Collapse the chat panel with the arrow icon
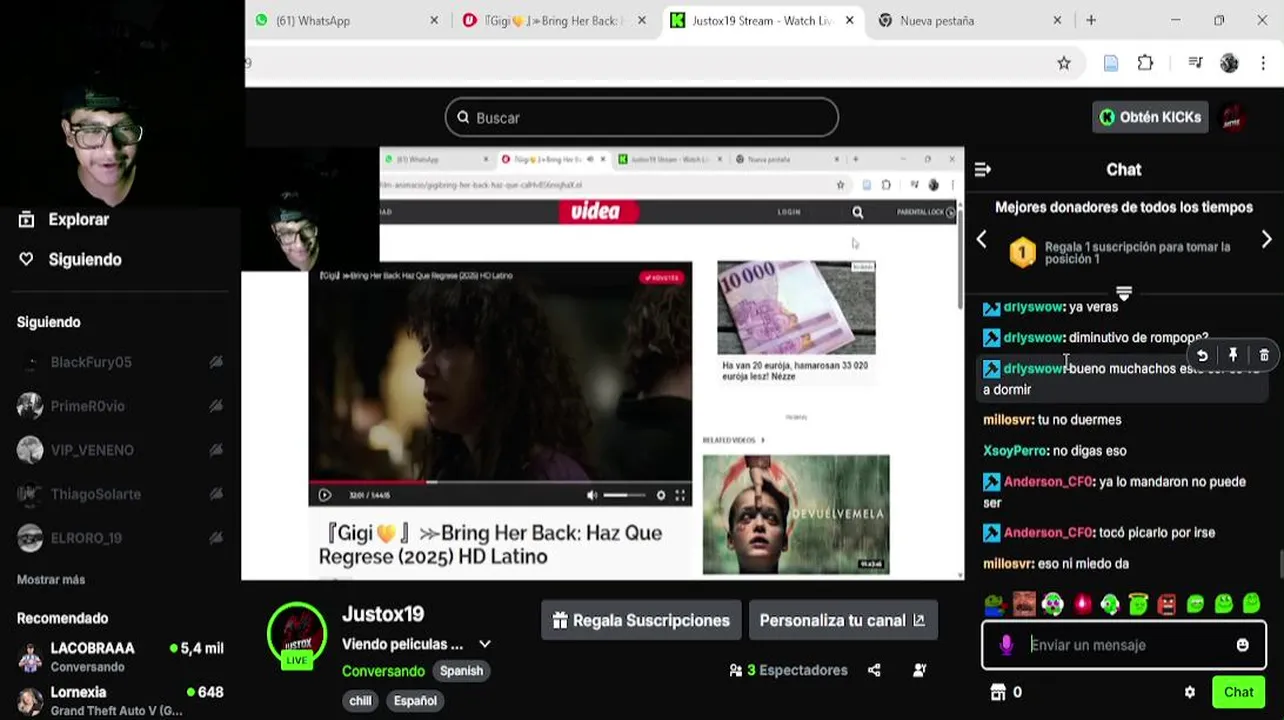The width and height of the screenshot is (1284, 720). point(982,170)
